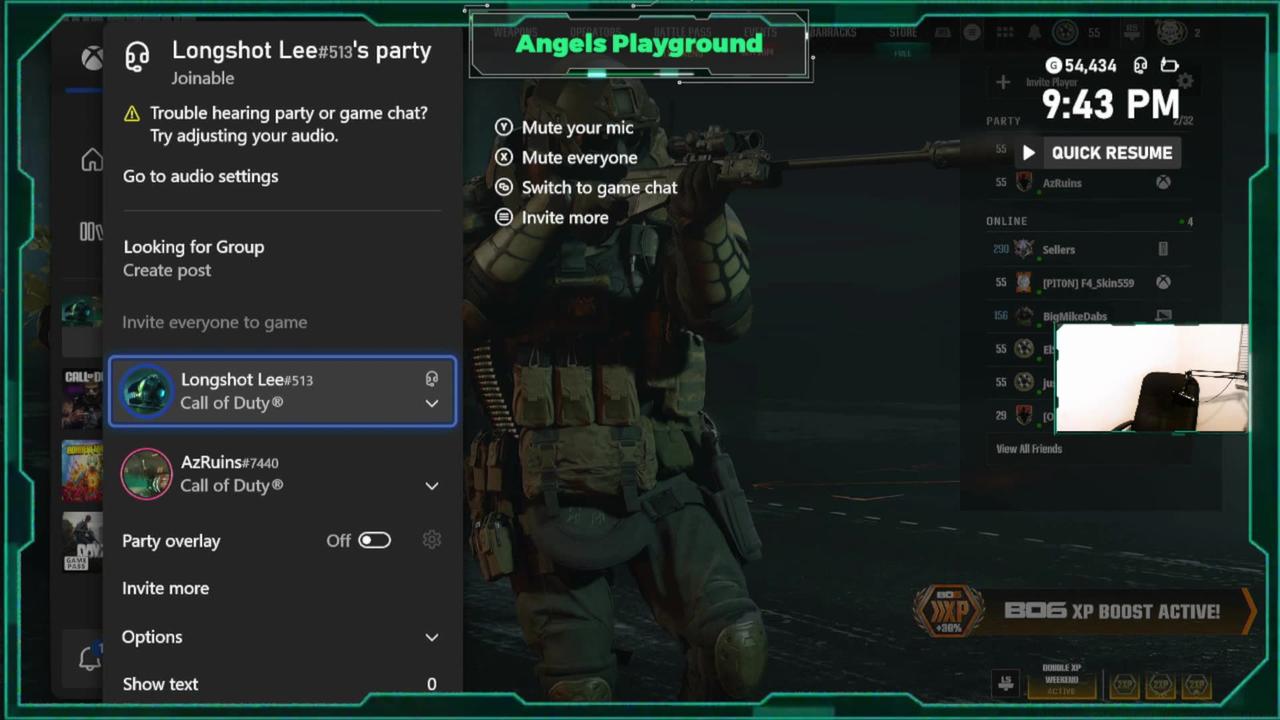The width and height of the screenshot is (1280, 720).
Task: Switch to the Barracks tab in game menu
Action: [832, 33]
